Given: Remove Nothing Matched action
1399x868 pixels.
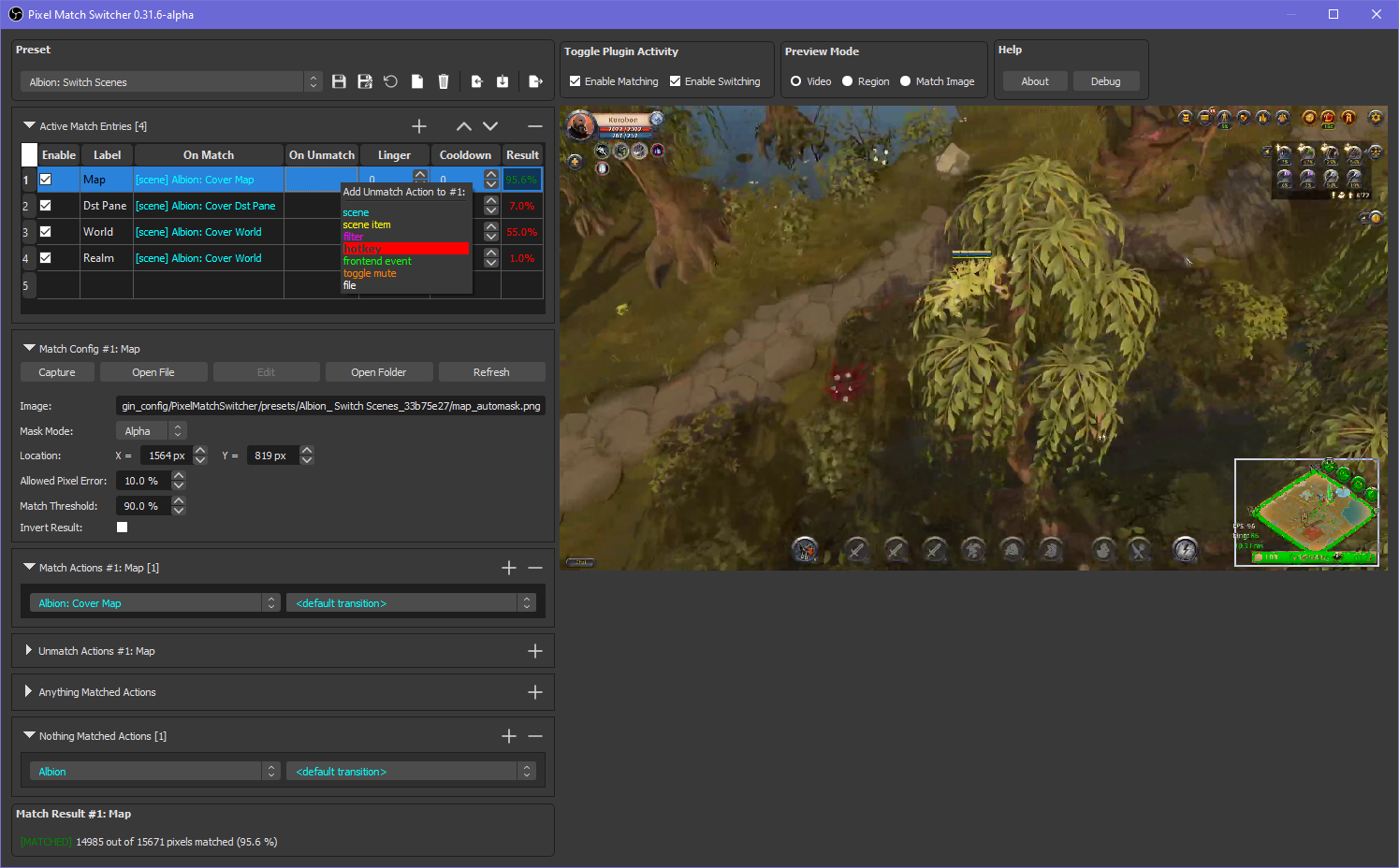Looking at the screenshot, I should [535, 736].
